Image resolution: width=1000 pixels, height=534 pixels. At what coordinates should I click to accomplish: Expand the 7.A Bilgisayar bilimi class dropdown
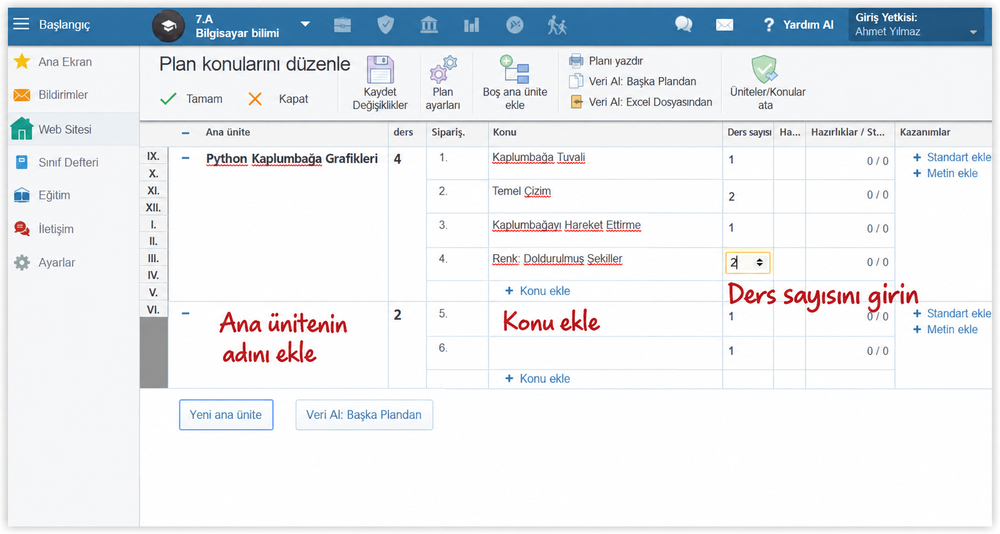pos(305,24)
